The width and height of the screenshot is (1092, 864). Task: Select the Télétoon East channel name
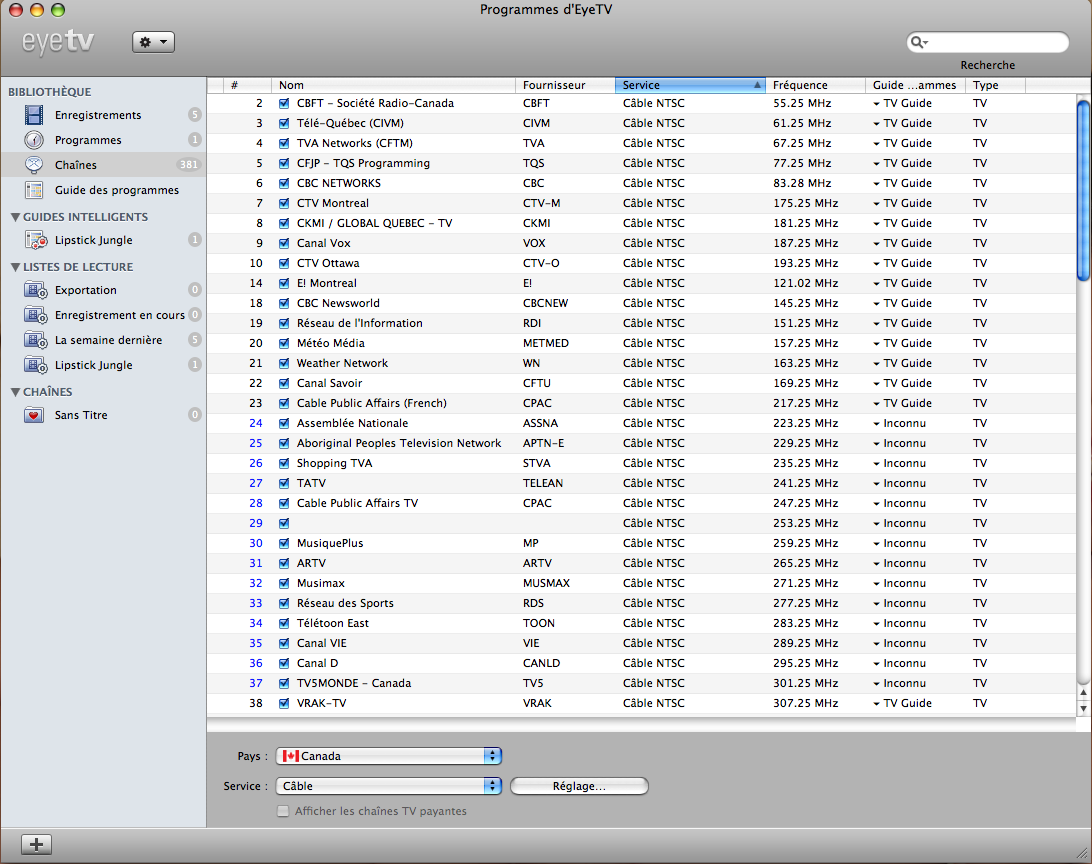pos(333,624)
